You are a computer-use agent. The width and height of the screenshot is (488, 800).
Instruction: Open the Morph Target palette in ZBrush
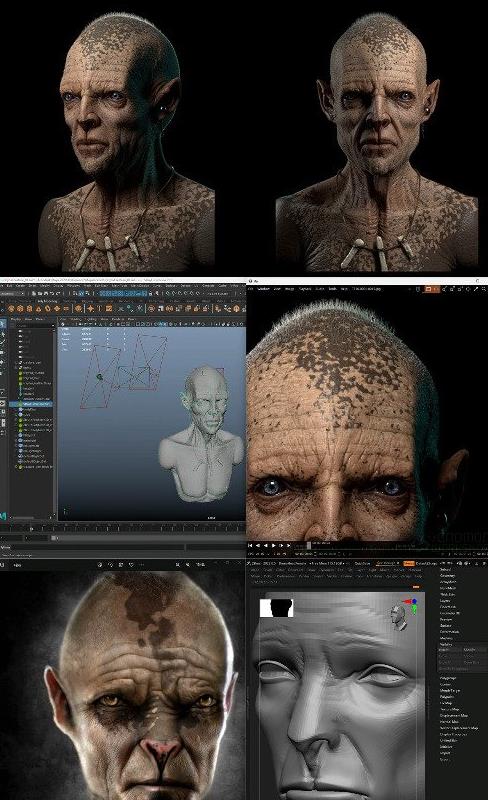coord(450,690)
